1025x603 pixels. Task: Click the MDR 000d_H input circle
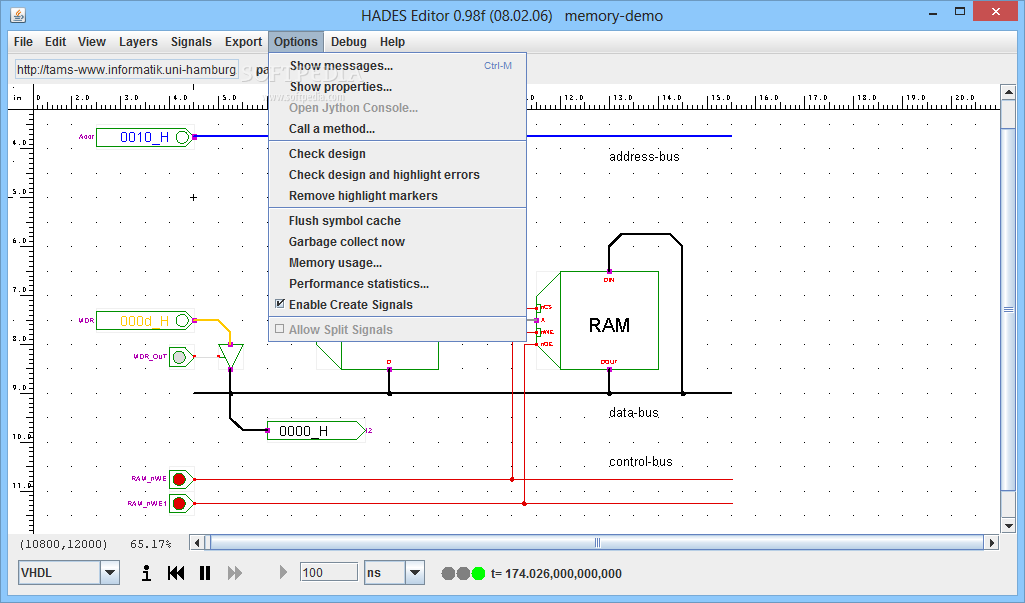coord(182,320)
